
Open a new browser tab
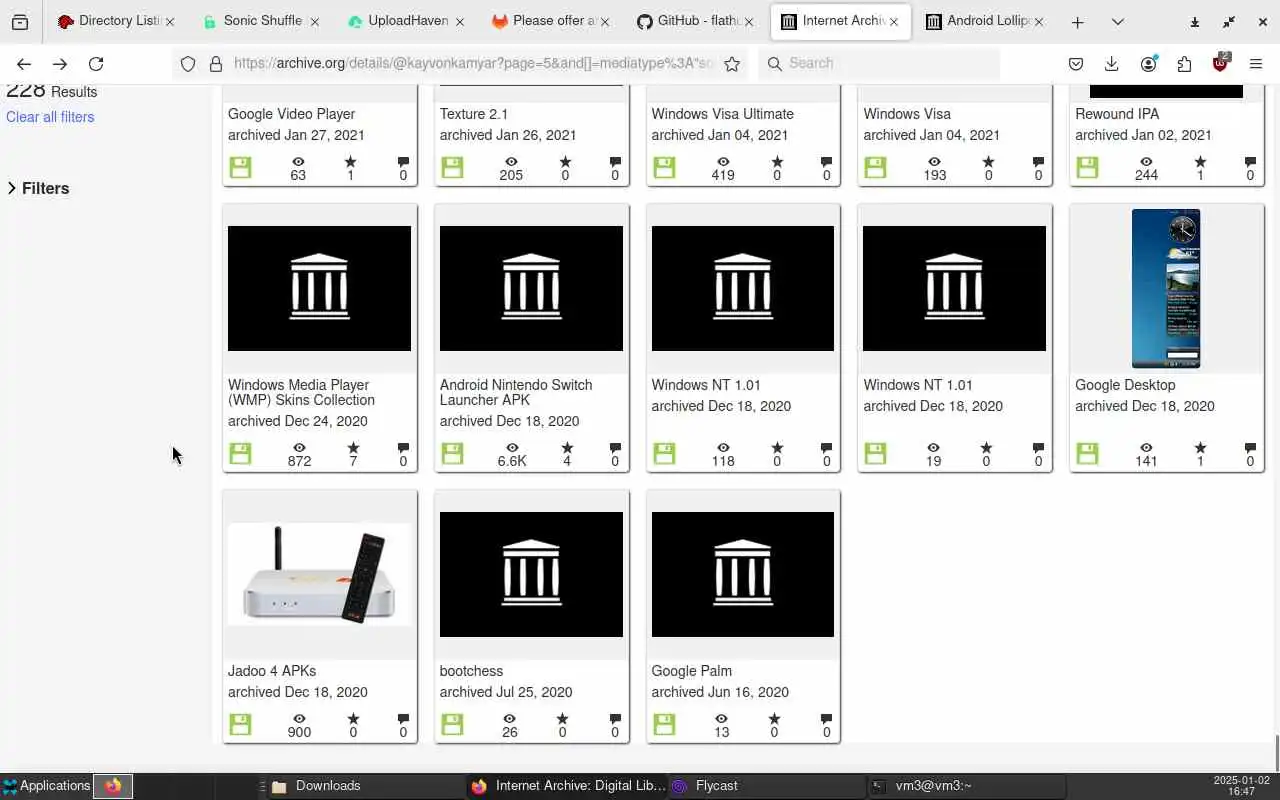[x=1077, y=21]
